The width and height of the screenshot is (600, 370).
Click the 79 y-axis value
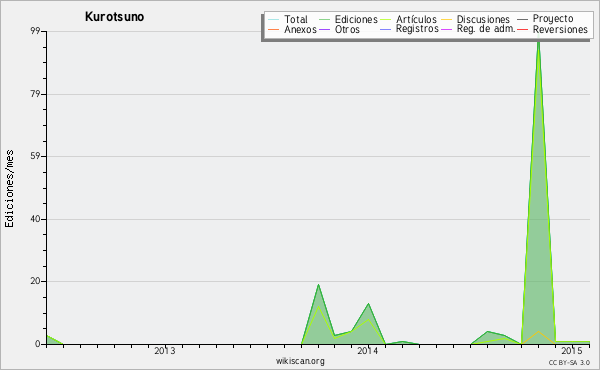coord(36,94)
